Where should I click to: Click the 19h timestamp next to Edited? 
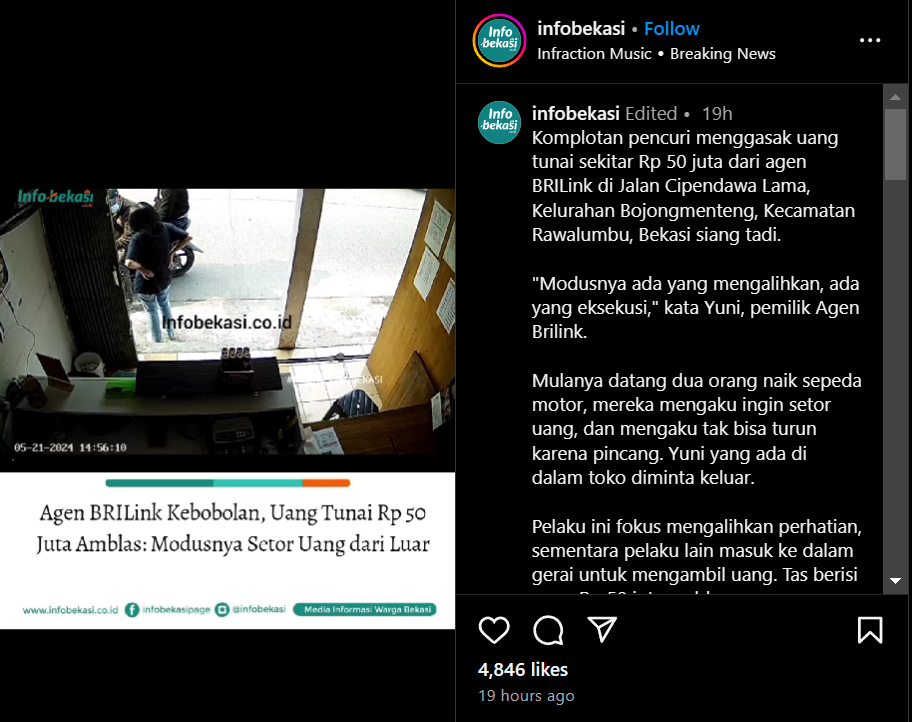[717, 113]
